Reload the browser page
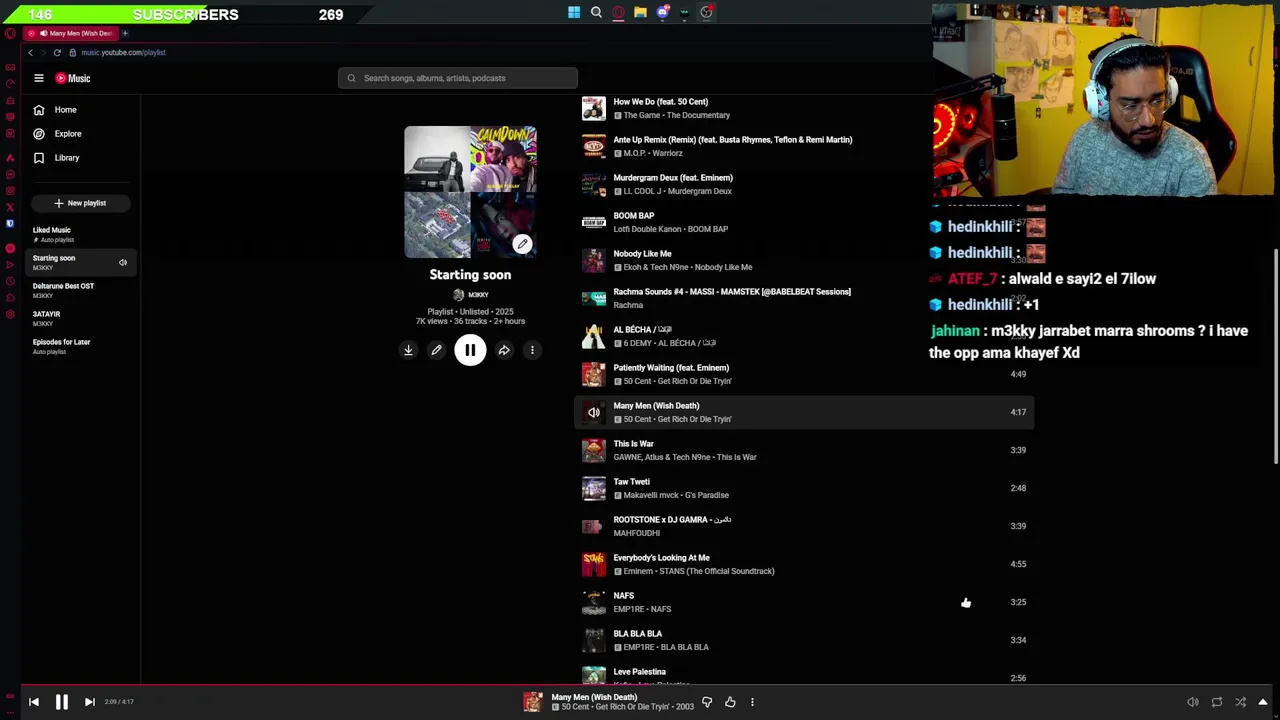 (57, 52)
